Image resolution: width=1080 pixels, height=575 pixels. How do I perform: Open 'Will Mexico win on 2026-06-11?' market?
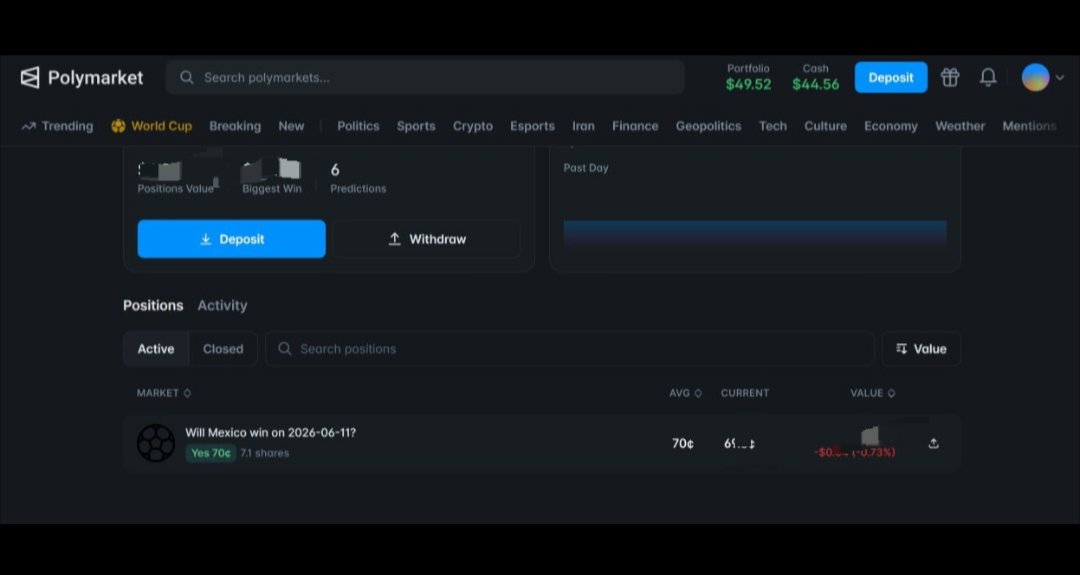271,432
